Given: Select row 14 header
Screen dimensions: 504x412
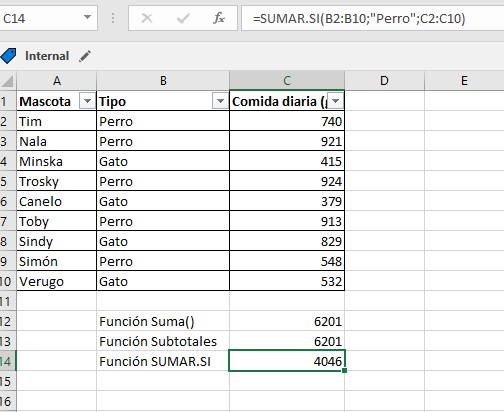Looking at the screenshot, I should click(x=8, y=361).
